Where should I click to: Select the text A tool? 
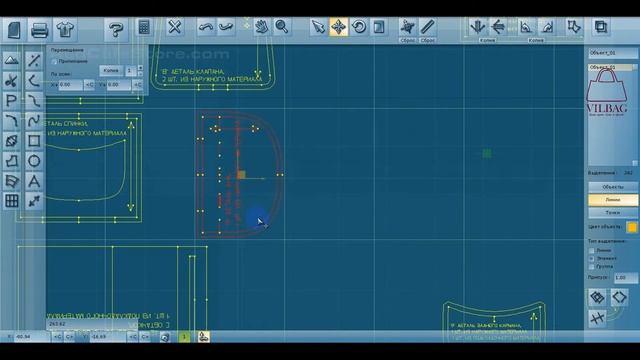34,181
